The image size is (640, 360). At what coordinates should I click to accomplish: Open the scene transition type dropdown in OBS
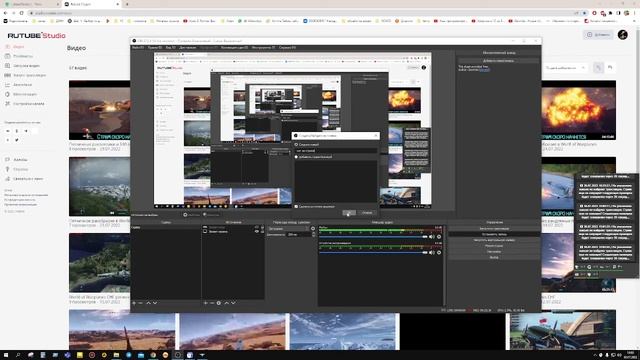pyautogui.click(x=288, y=229)
